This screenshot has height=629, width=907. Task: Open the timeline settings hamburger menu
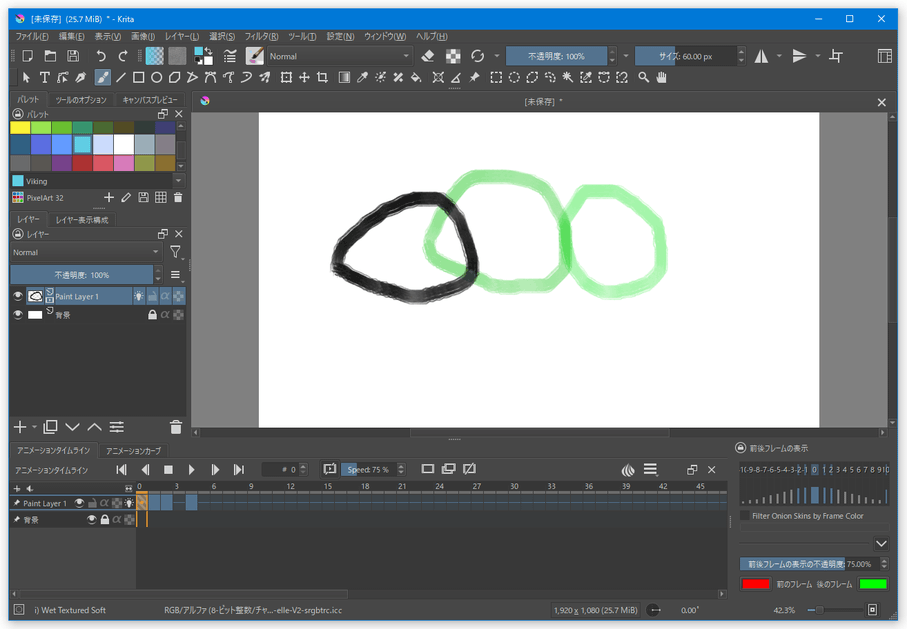point(650,469)
